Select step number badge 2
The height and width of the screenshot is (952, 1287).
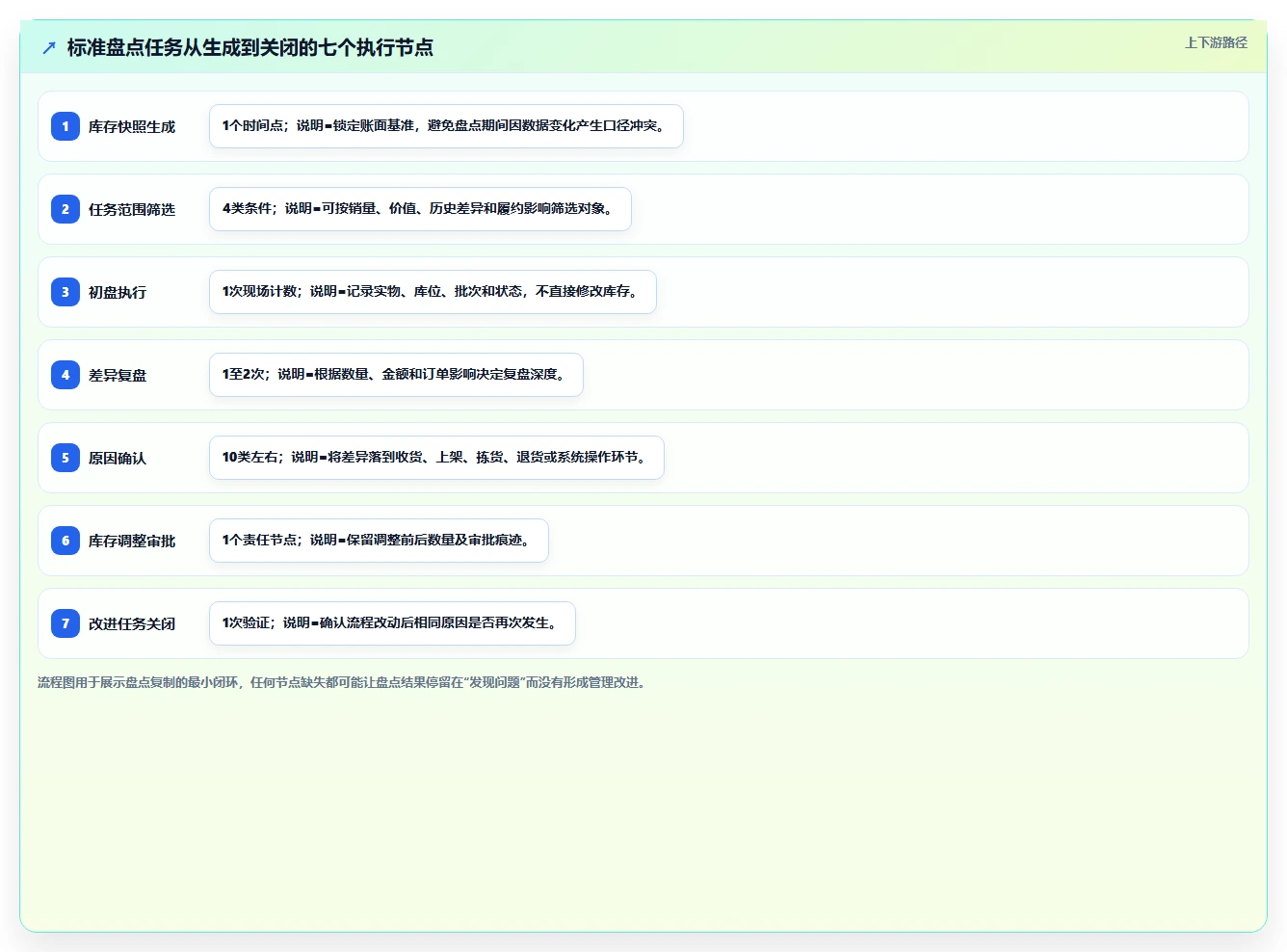tap(66, 209)
